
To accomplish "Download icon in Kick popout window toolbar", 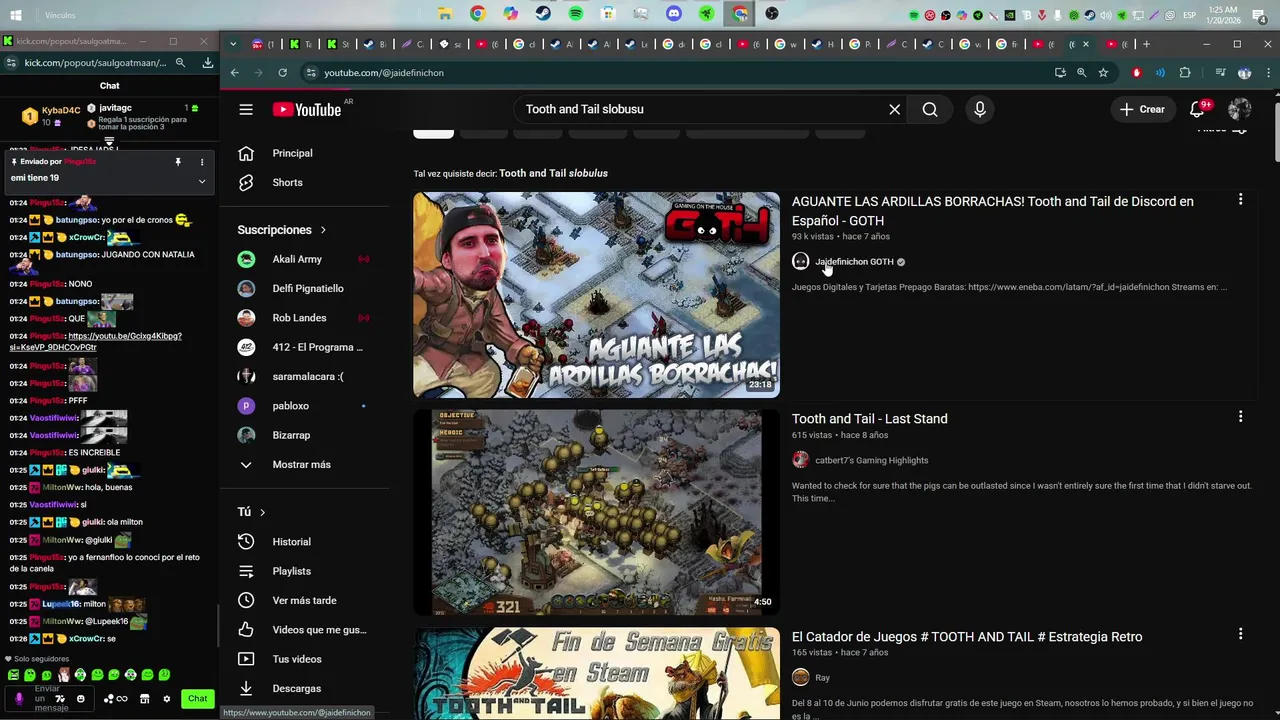I will [x=207, y=62].
